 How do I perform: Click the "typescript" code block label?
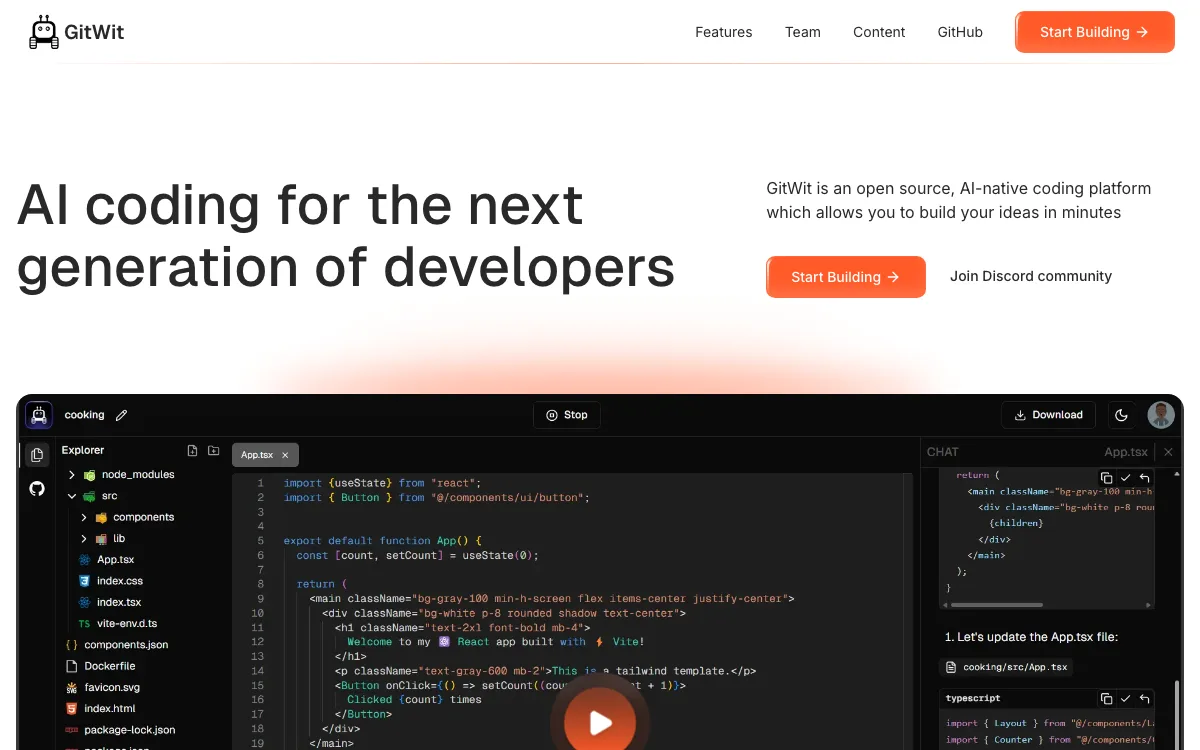973,698
